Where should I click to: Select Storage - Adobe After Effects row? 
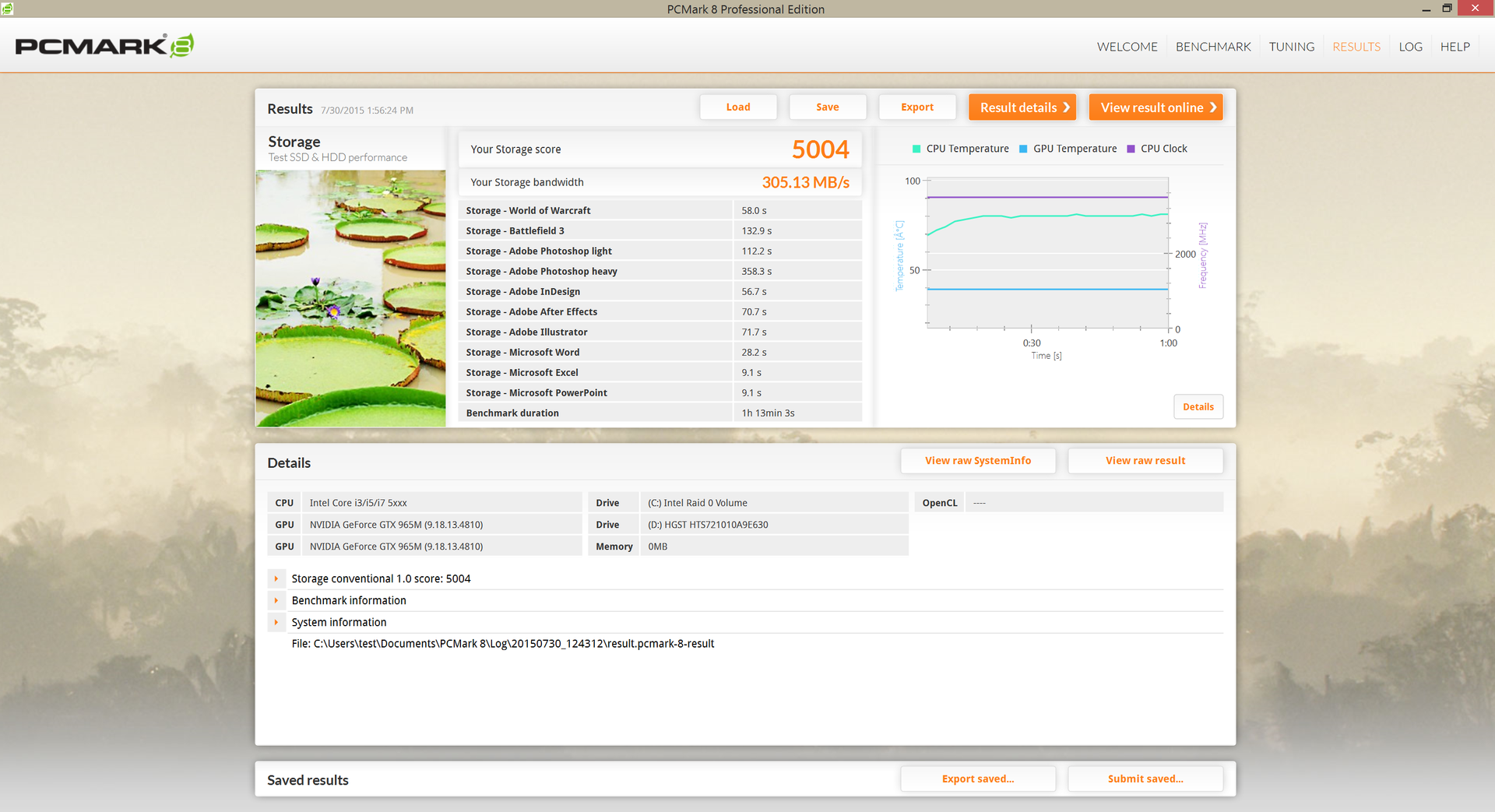(660, 312)
